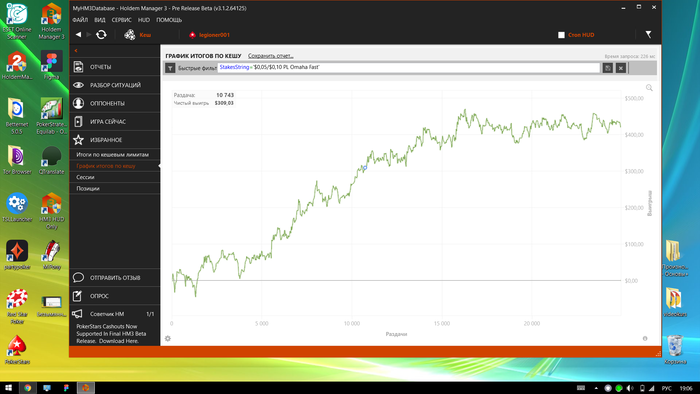Save the quick filter with disk icon

point(608,68)
